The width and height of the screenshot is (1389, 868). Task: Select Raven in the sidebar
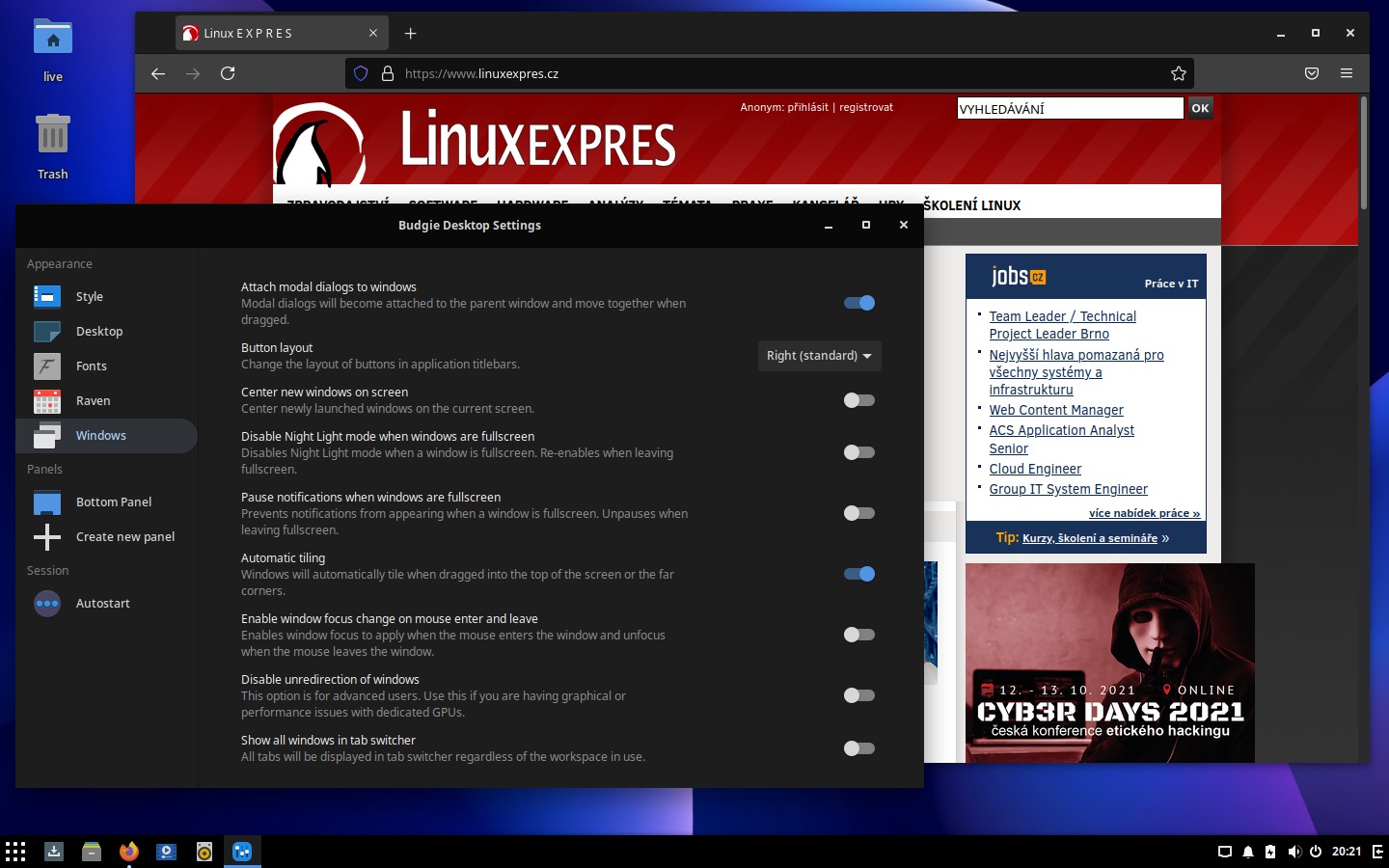93,400
